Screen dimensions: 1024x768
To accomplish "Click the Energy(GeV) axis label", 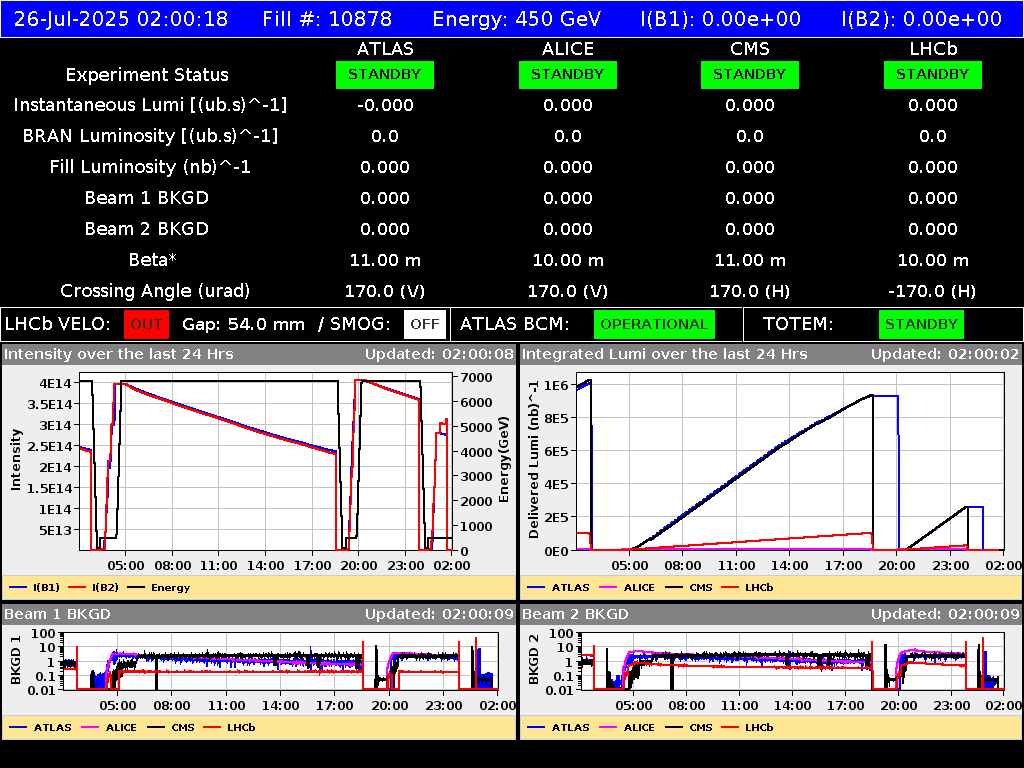I will click(x=504, y=460).
